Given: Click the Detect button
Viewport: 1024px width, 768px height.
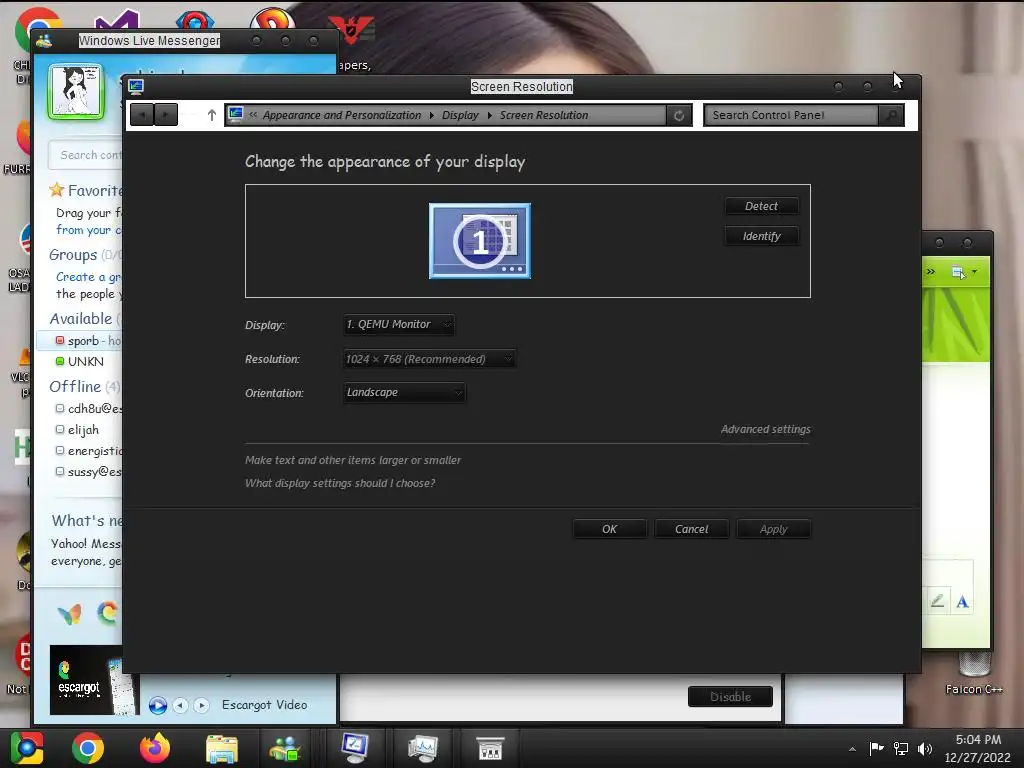Looking at the screenshot, I should coord(761,206).
